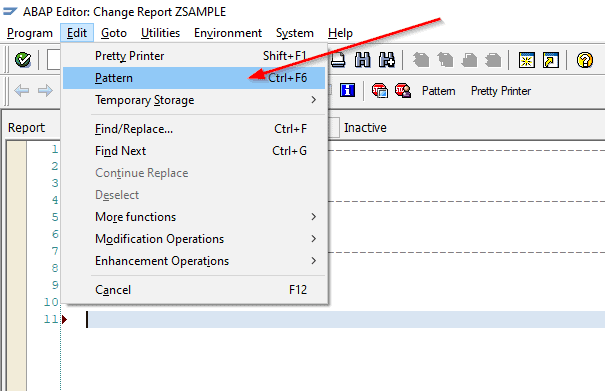This screenshot has height=391, width=605.
Task: Click the Print icon in the toolbar
Action: point(338,60)
